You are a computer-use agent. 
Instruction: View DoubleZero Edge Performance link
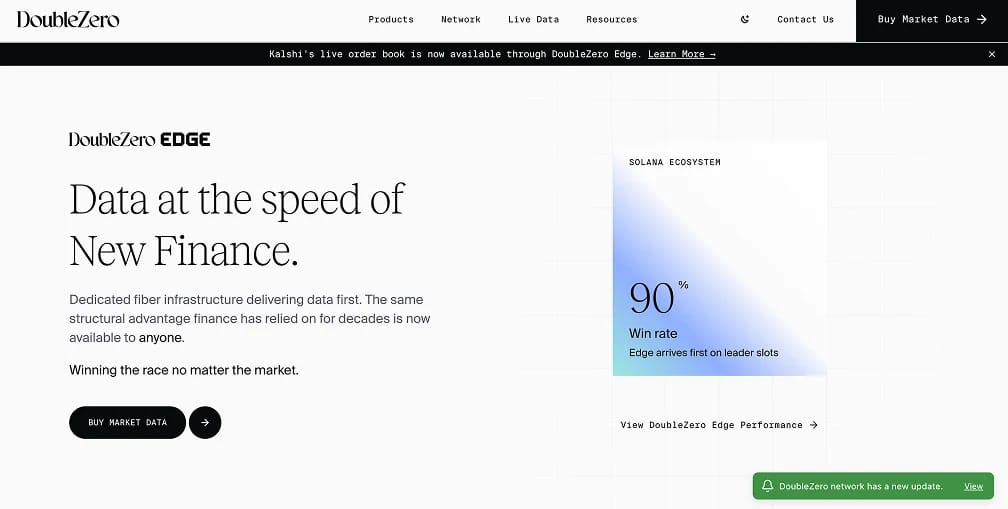(719, 425)
